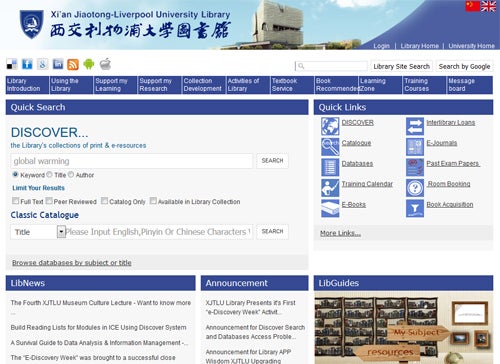Screen dimensions: 500x364
Task: Open the RSS feed icon
Action: point(73,64)
